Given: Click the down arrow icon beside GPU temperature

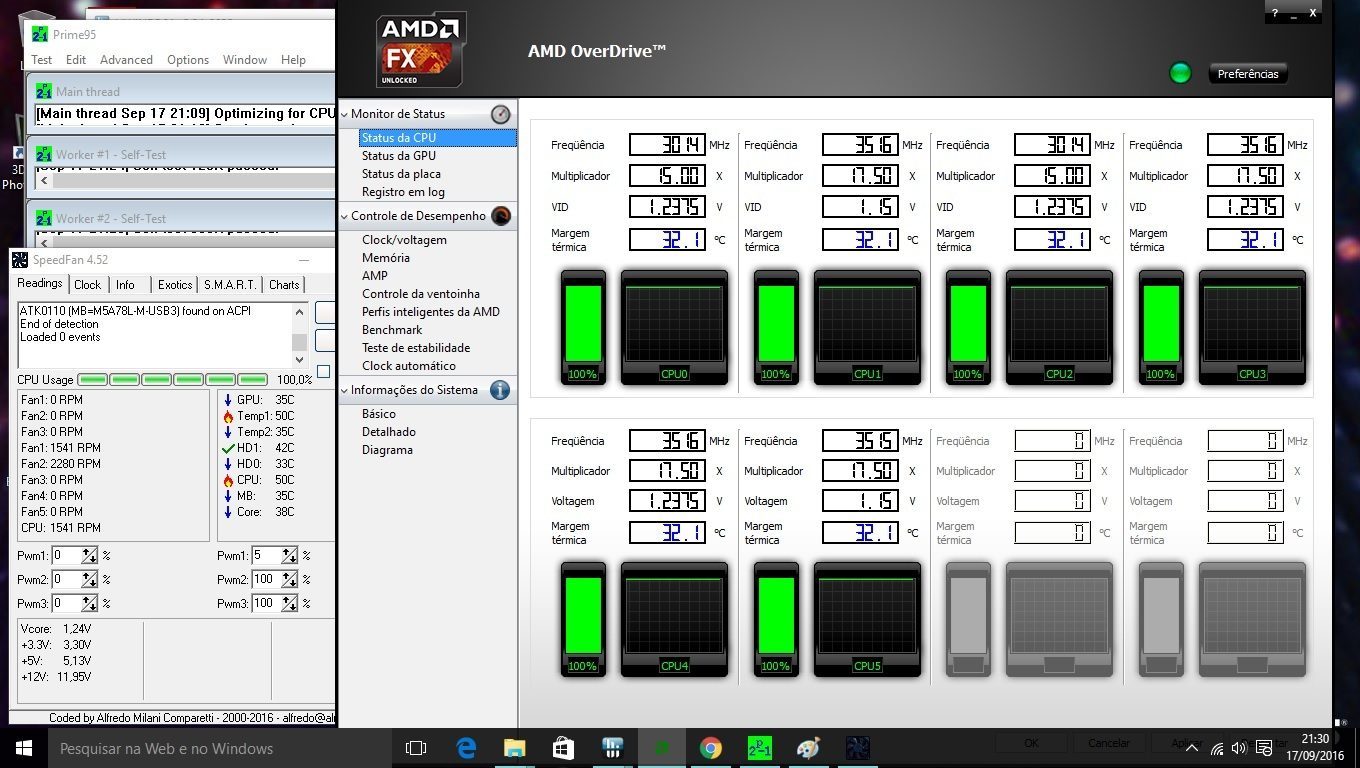Looking at the screenshot, I should [x=228, y=400].
